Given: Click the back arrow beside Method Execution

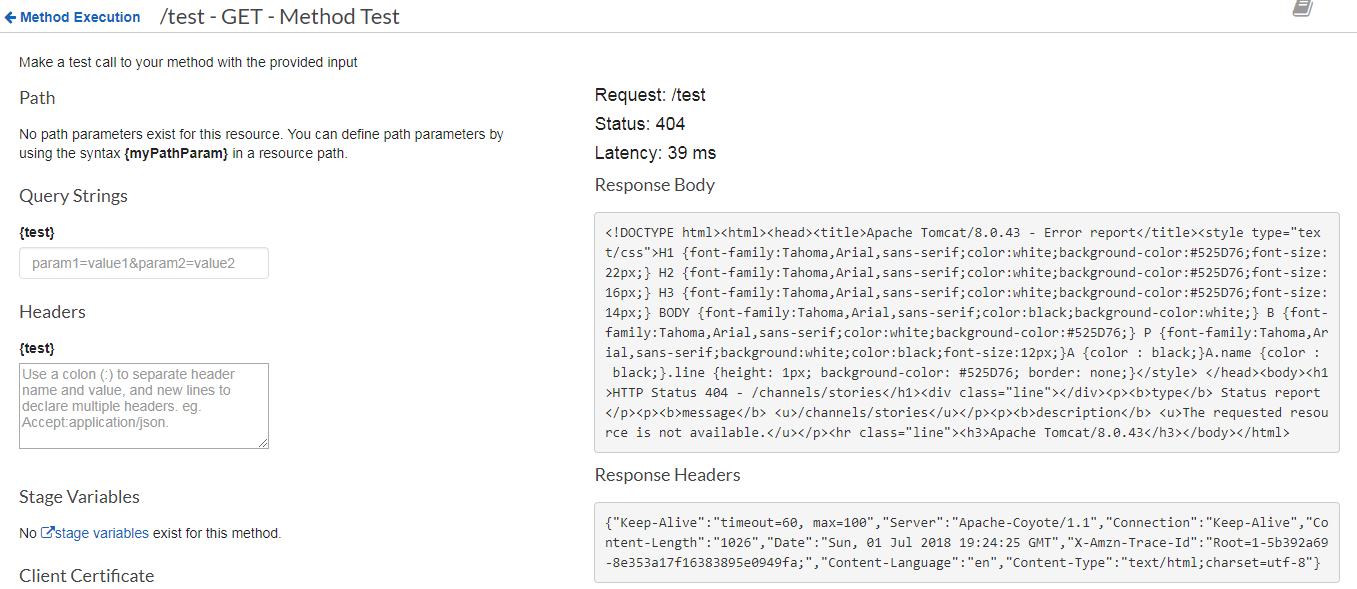Looking at the screenshot, I should pos(11,17).
